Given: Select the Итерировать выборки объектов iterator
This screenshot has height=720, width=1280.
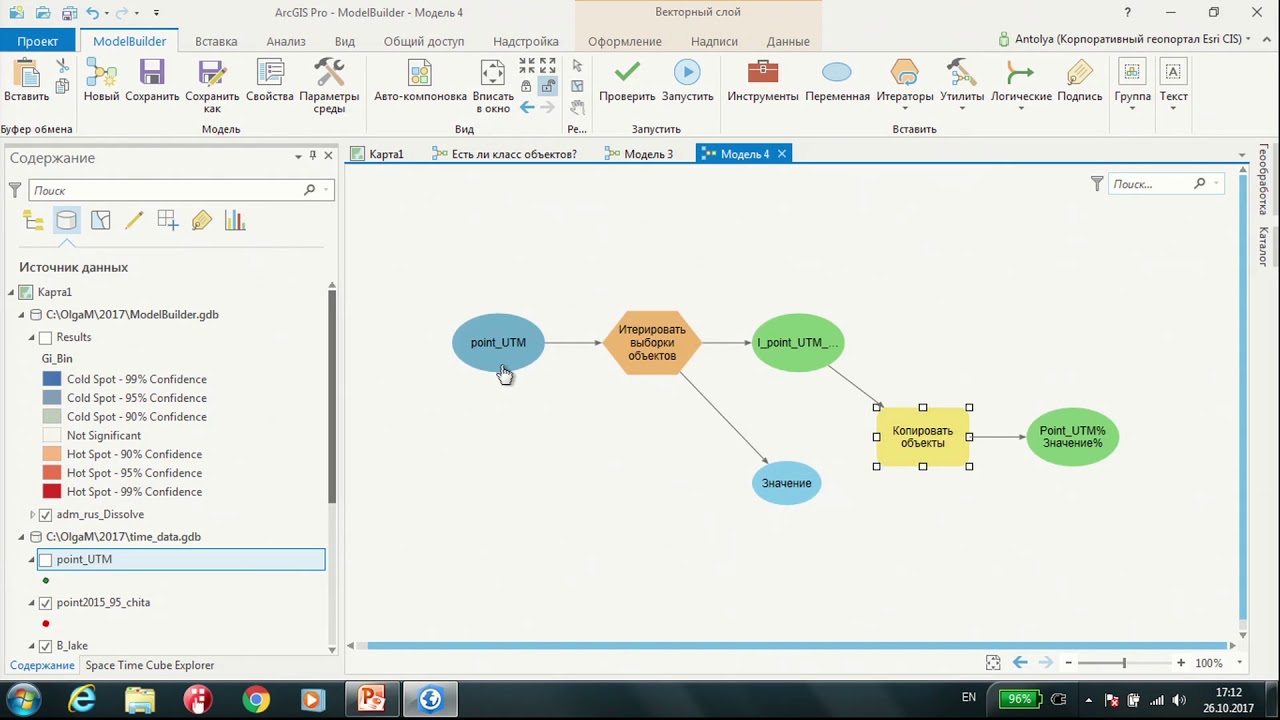Looking at the screenshot, I should pyautogui.click(x=652, y=342).
